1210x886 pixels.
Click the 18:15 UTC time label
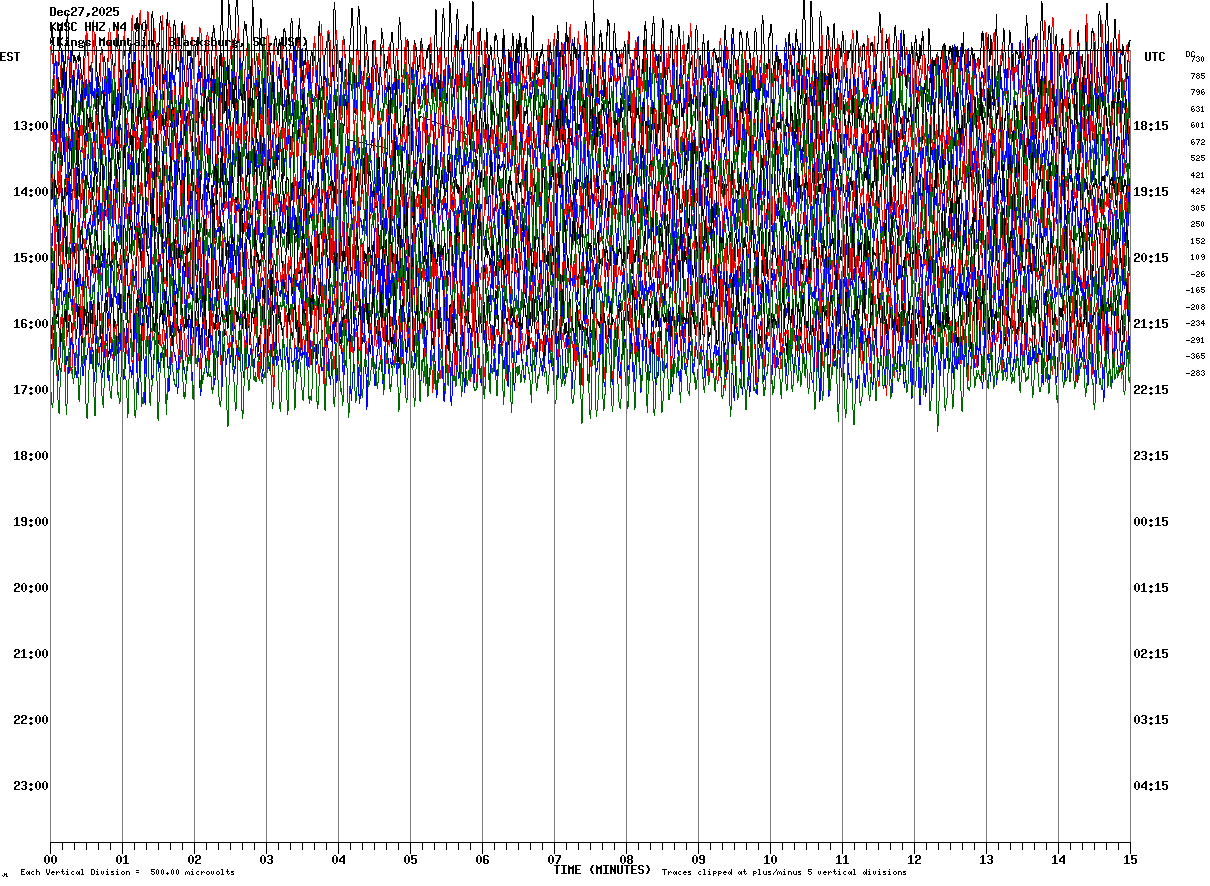(x=1150, y=126)
